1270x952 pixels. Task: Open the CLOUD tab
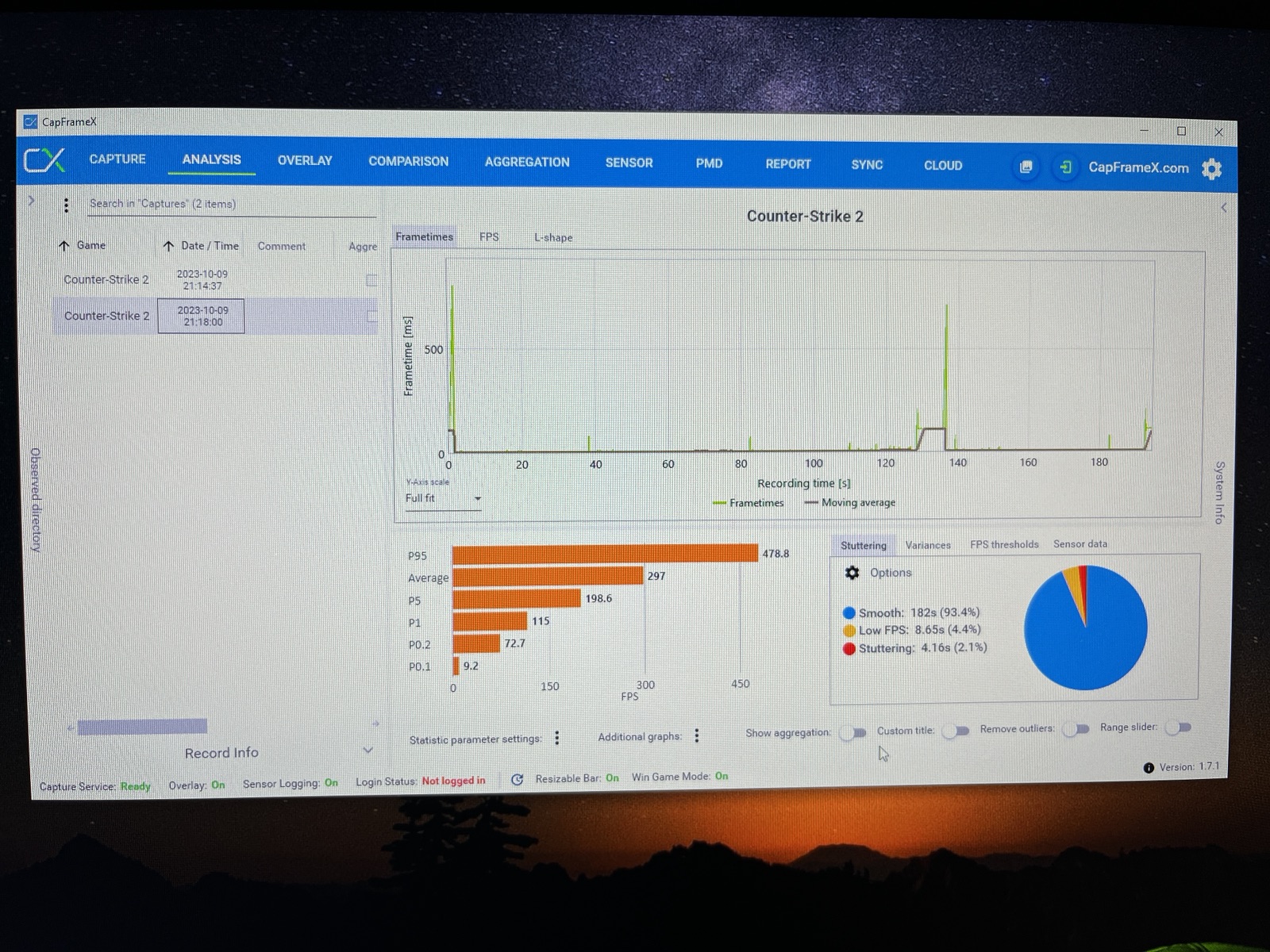(943, 166)
